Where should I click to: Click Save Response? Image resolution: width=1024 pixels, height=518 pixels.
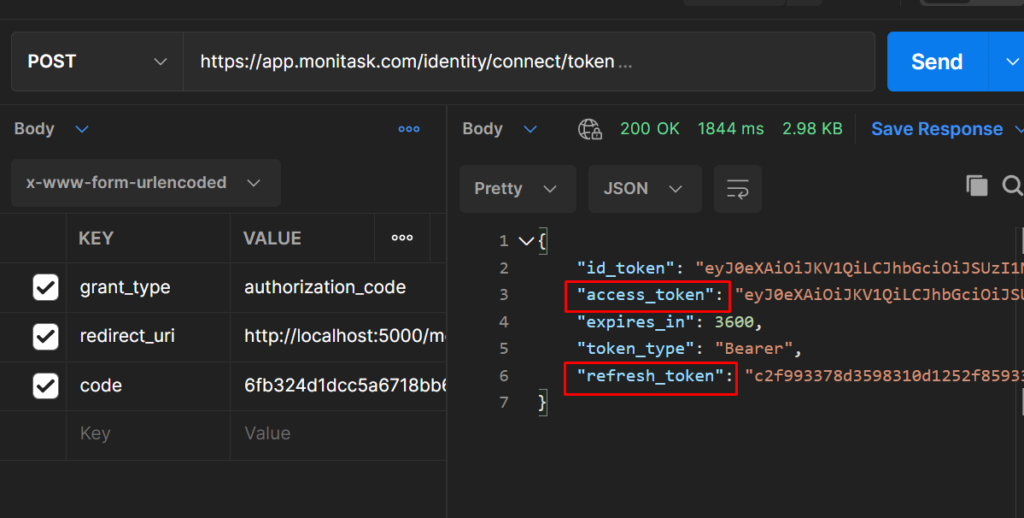coord(936,129)
